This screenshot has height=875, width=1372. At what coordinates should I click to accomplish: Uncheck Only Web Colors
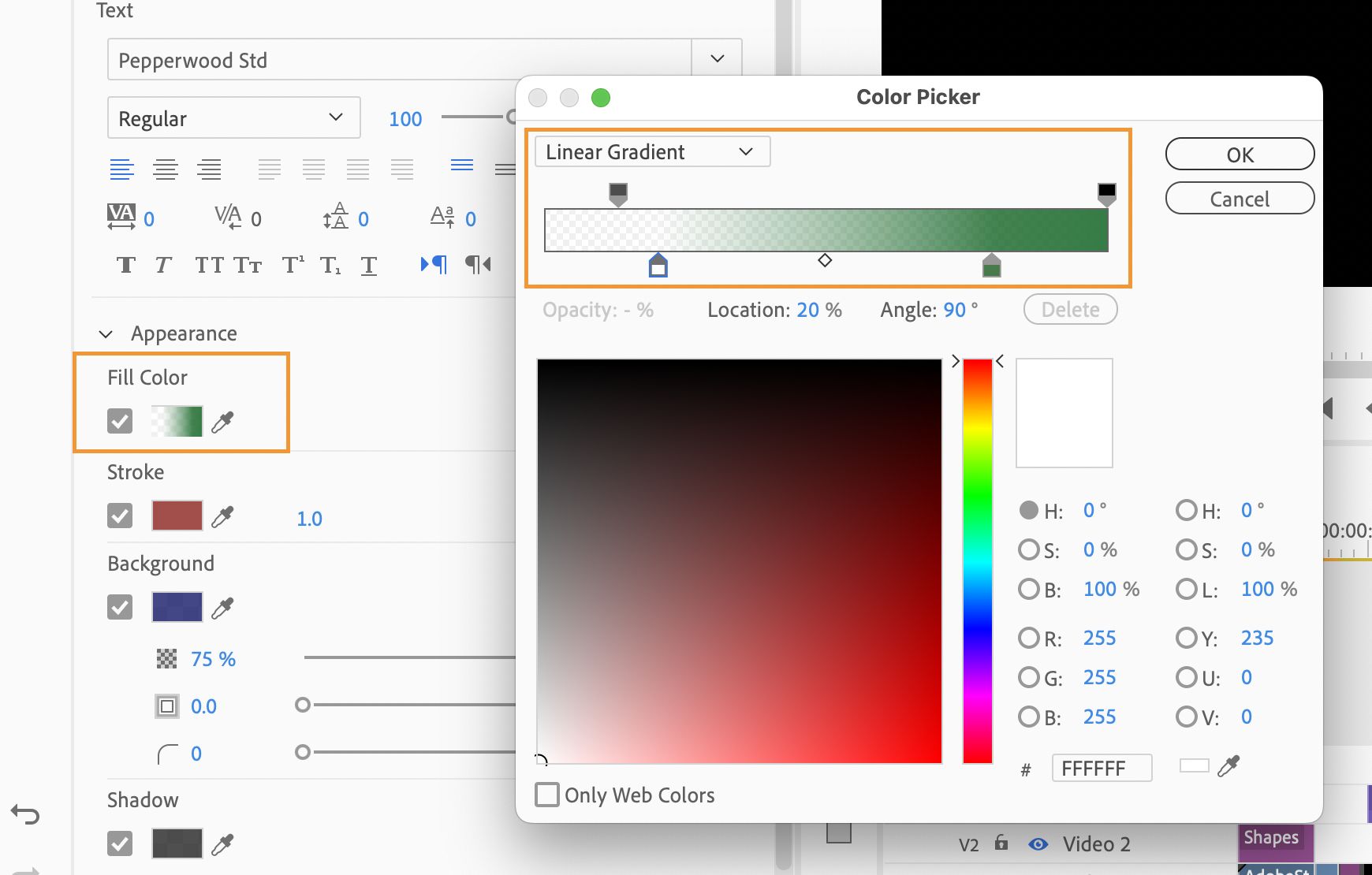pos(546,795)
